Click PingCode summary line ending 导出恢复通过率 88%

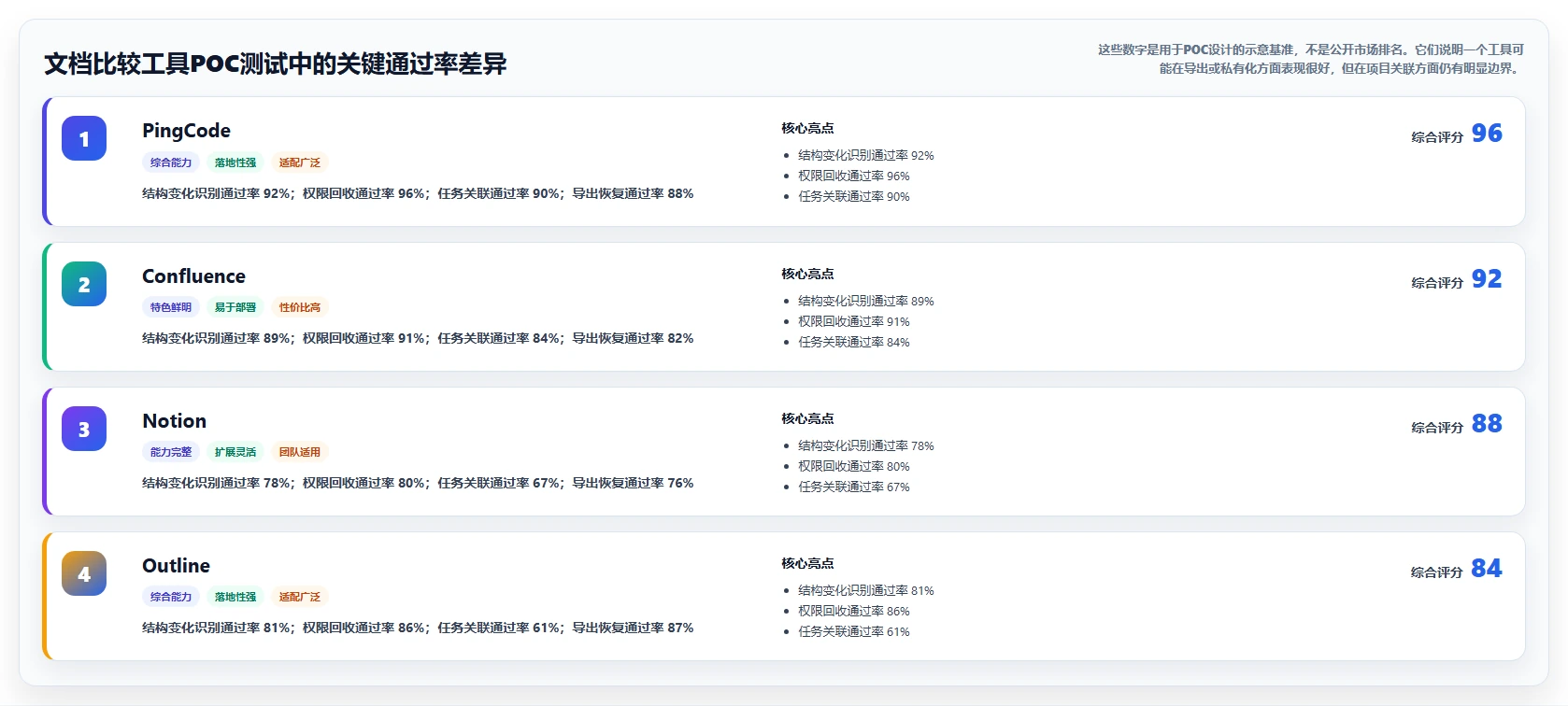click(x=418, y=194)
